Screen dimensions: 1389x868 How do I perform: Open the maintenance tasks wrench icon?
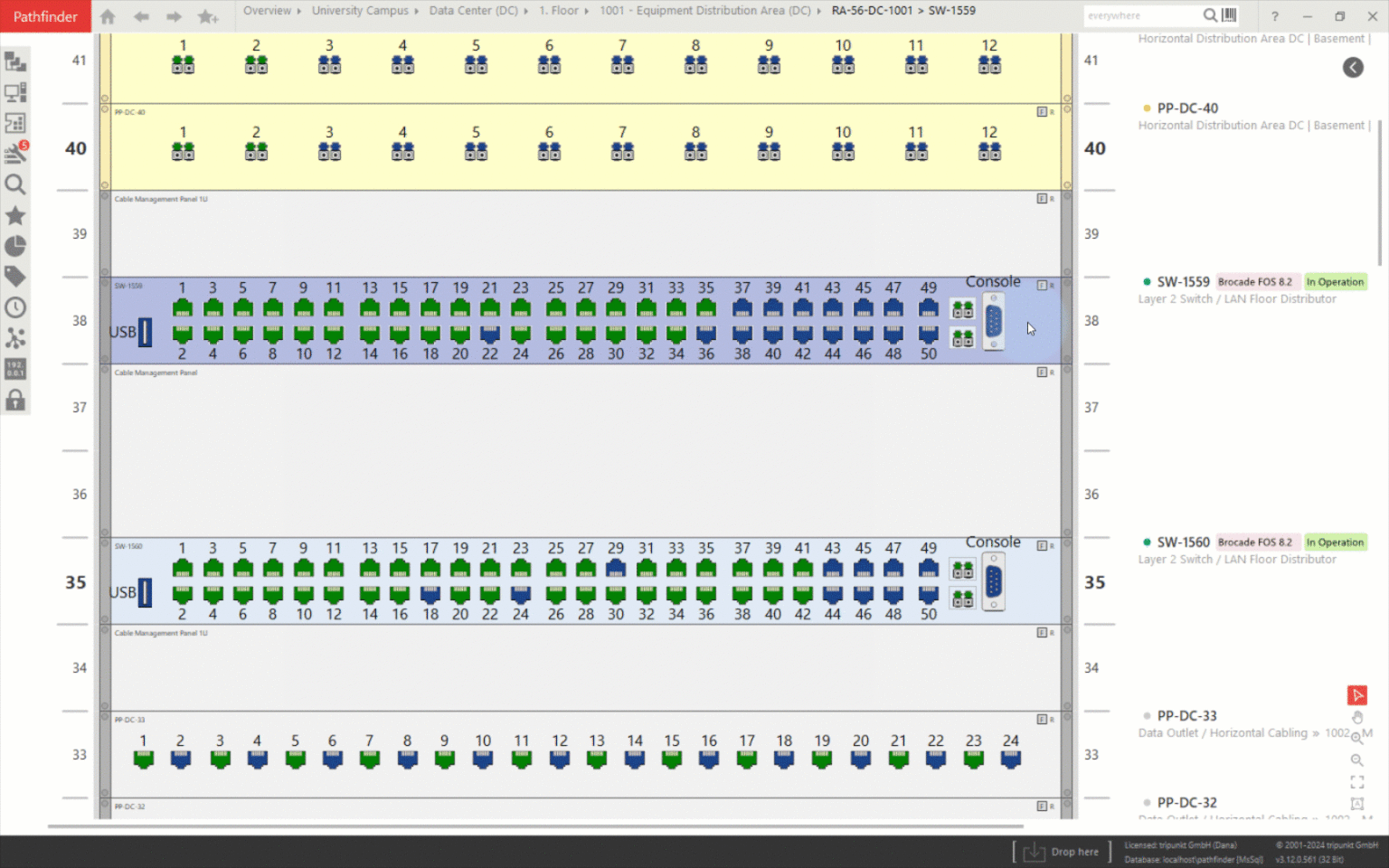[15, 153]
